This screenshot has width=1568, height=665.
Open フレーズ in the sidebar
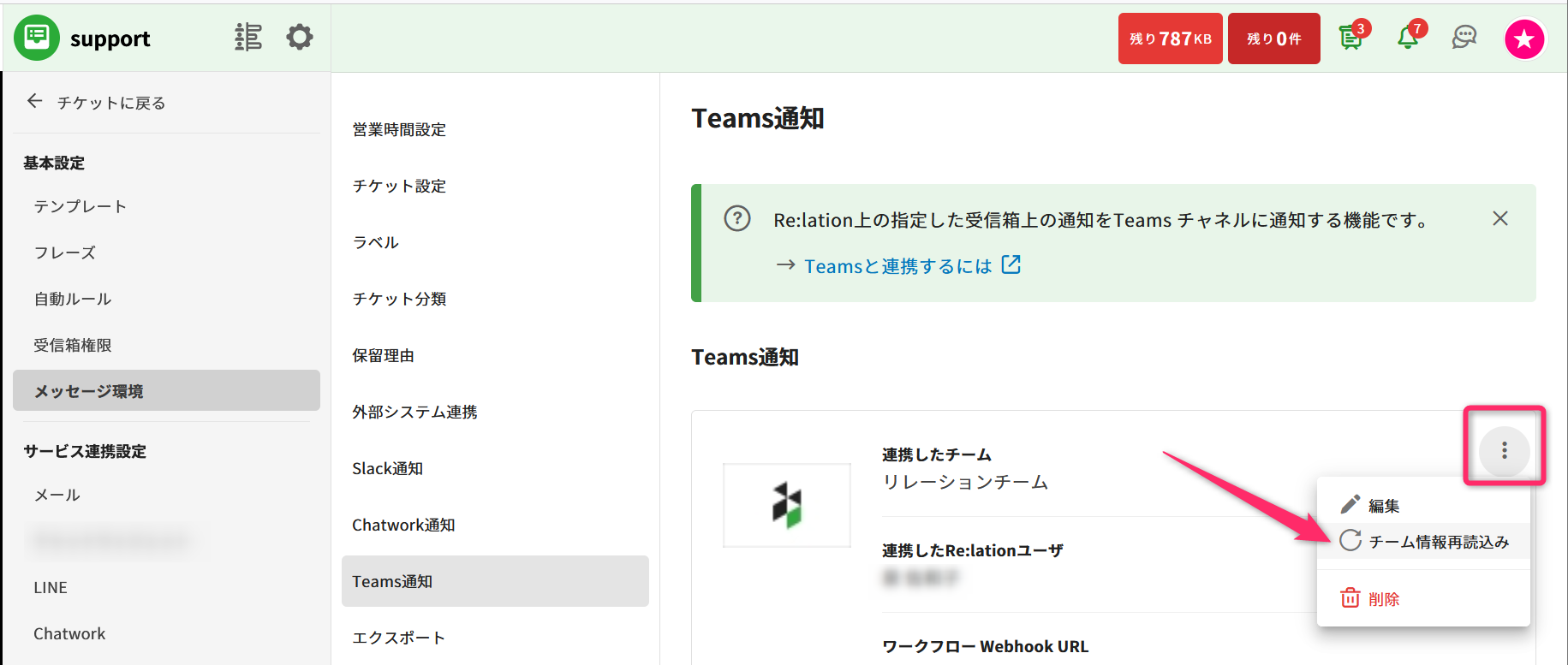65,252
